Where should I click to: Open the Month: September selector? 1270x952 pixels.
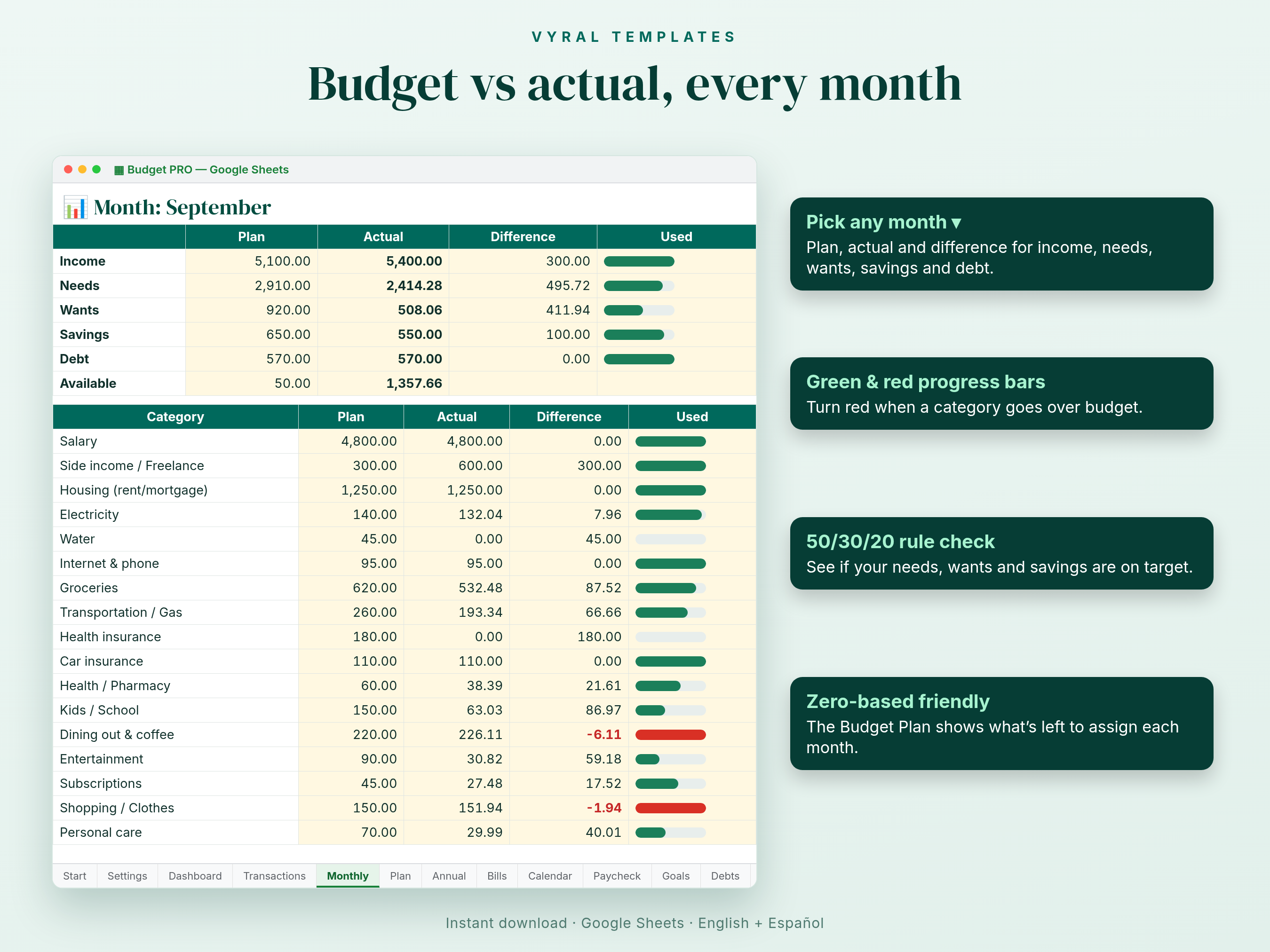click(x=182, y=207)
